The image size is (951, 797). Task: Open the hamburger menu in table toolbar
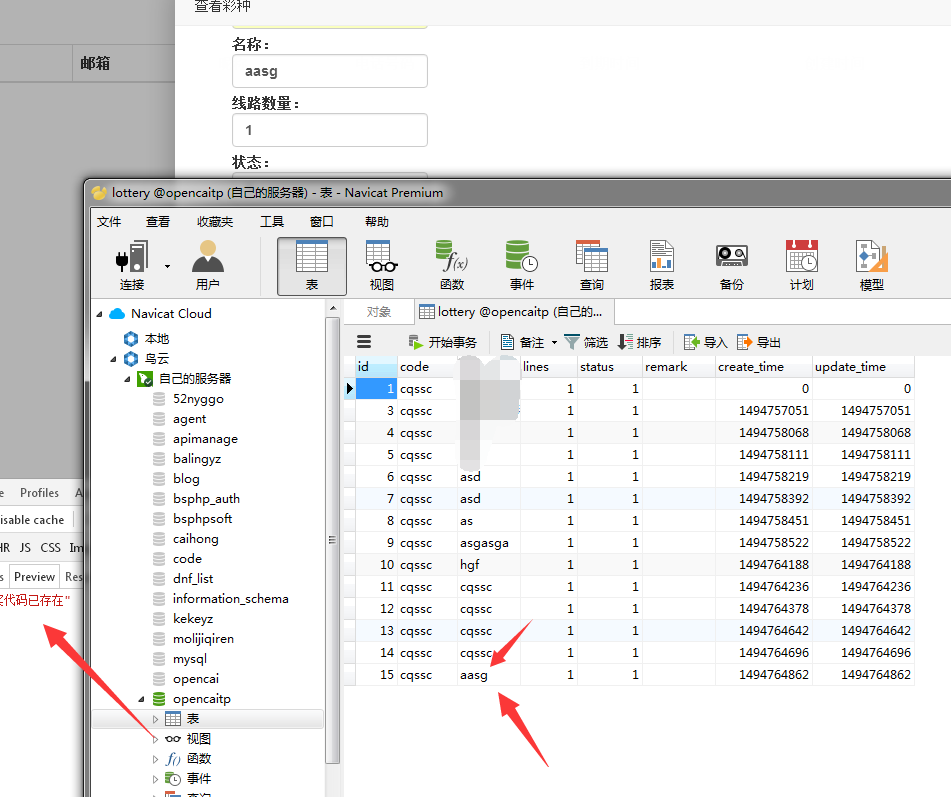click(364, 341)
